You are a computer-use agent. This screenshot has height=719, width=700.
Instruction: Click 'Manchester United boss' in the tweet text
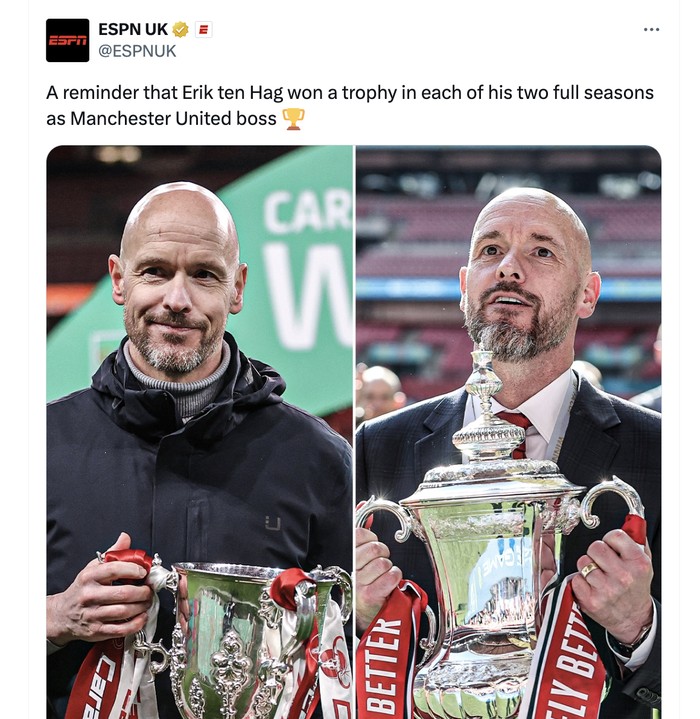pyautogui.click(x=173, y=119)
